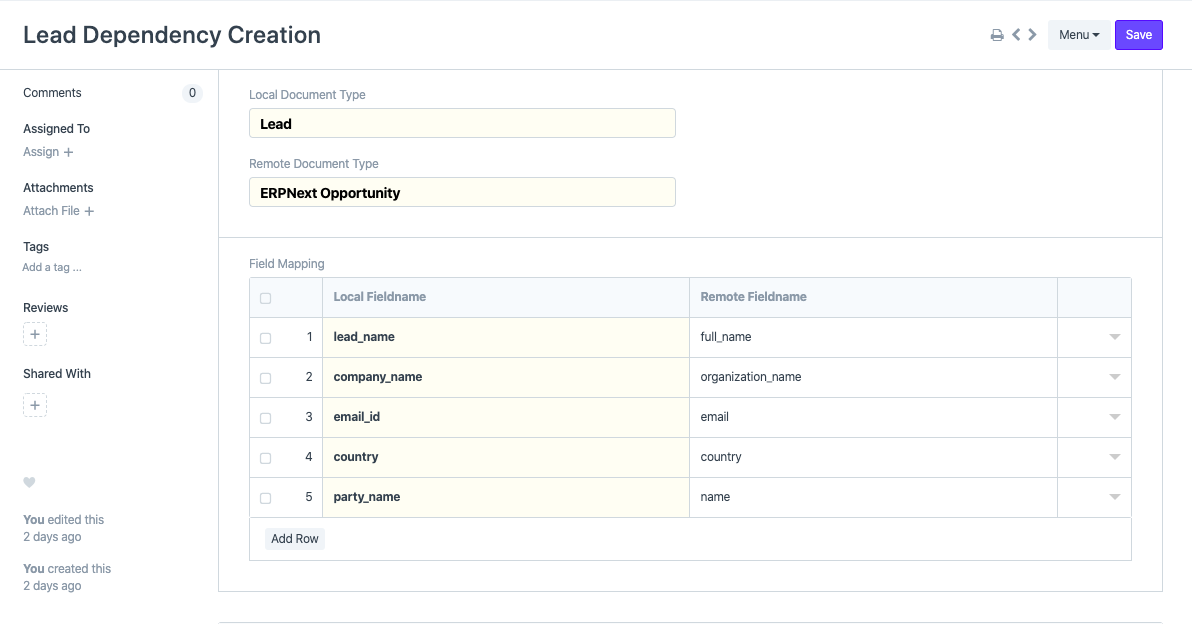Click the plus icon under Reviews
Screen dimensions: 1192x624
pos(35,334)
